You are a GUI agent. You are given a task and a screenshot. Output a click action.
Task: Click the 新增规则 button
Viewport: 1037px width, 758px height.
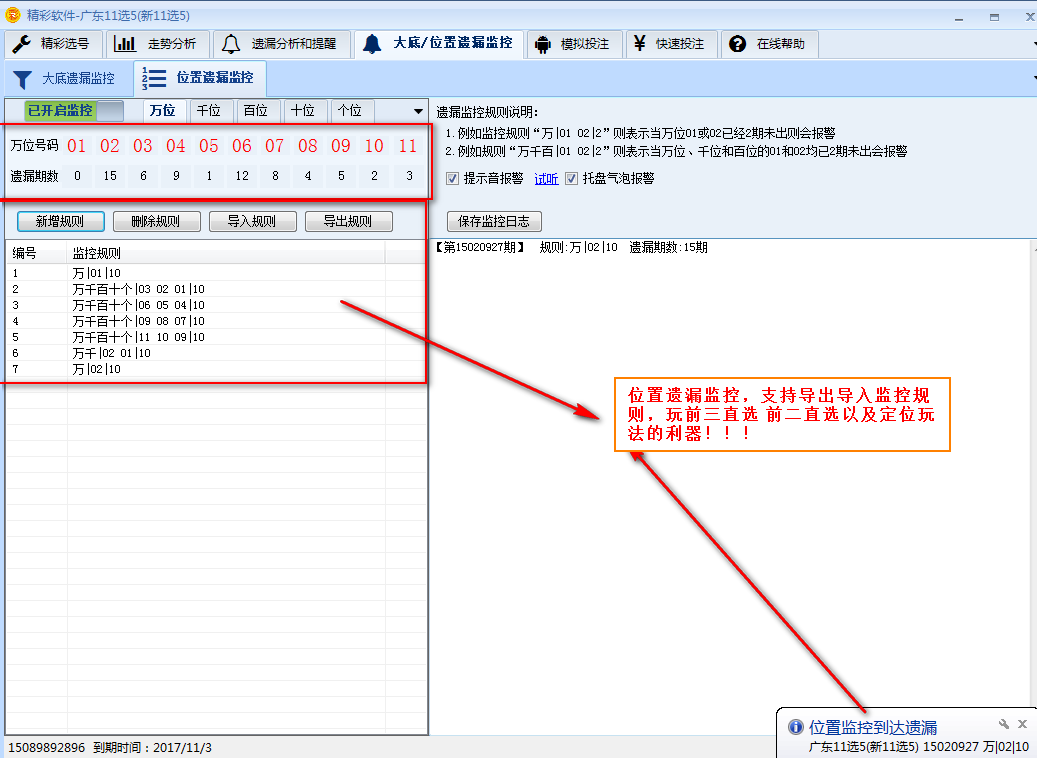(60, 222)
